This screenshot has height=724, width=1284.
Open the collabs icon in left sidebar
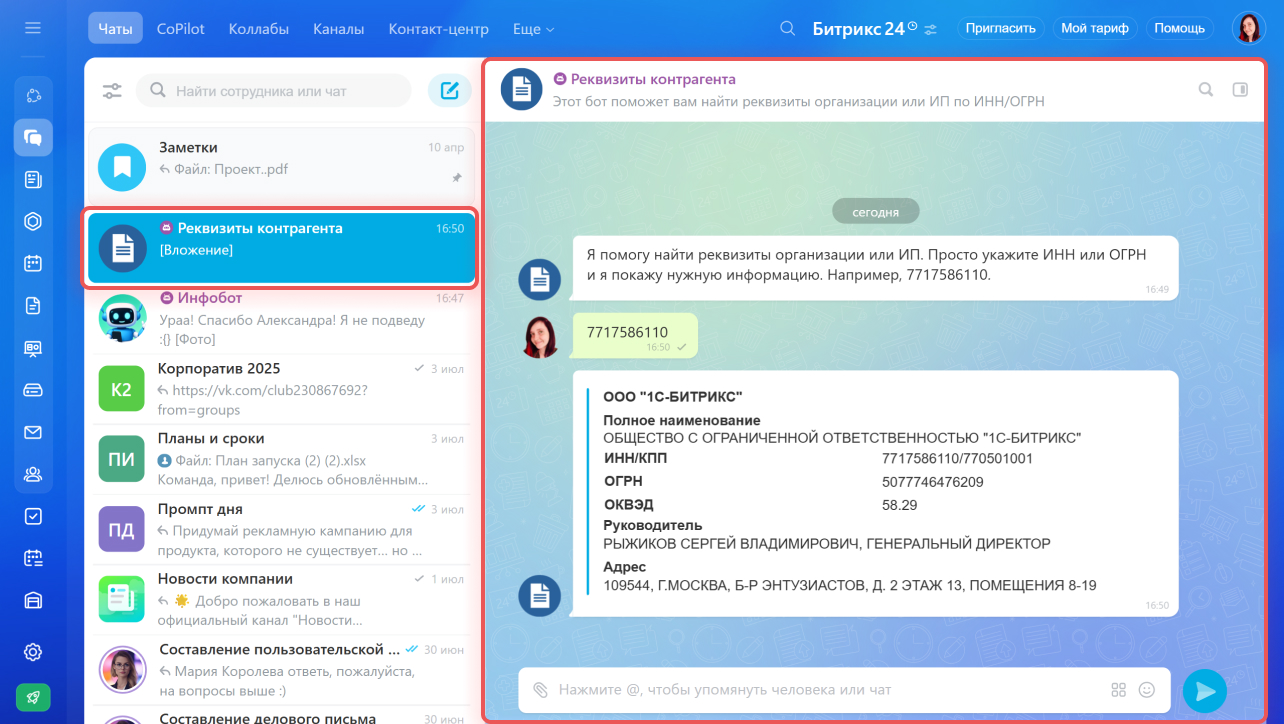point(33,95)
